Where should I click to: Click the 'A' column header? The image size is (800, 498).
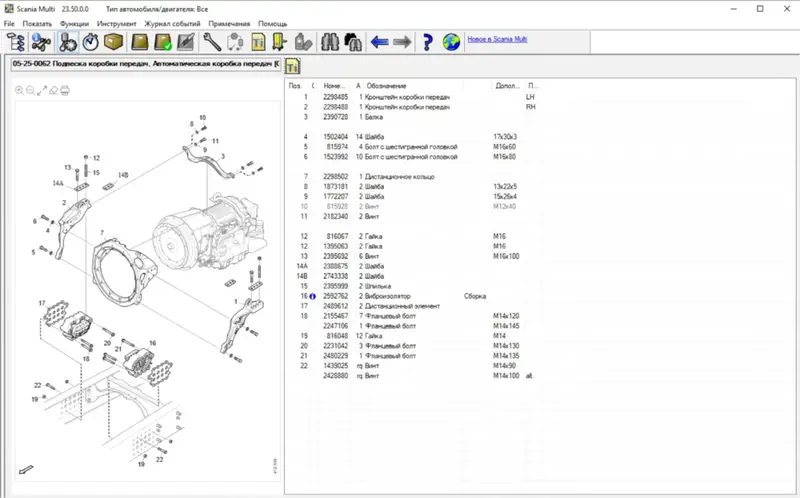pos(358,86)
